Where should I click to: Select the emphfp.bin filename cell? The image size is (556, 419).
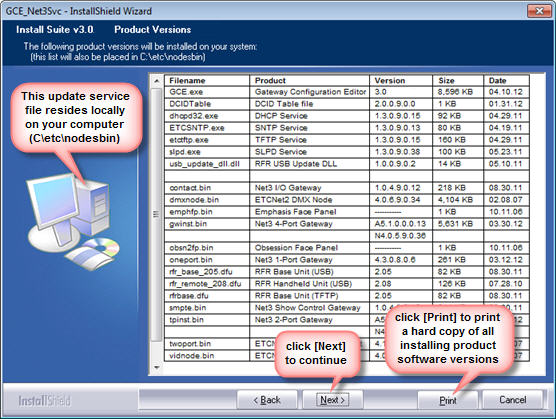pyautogui.click(x=207, y=212)
